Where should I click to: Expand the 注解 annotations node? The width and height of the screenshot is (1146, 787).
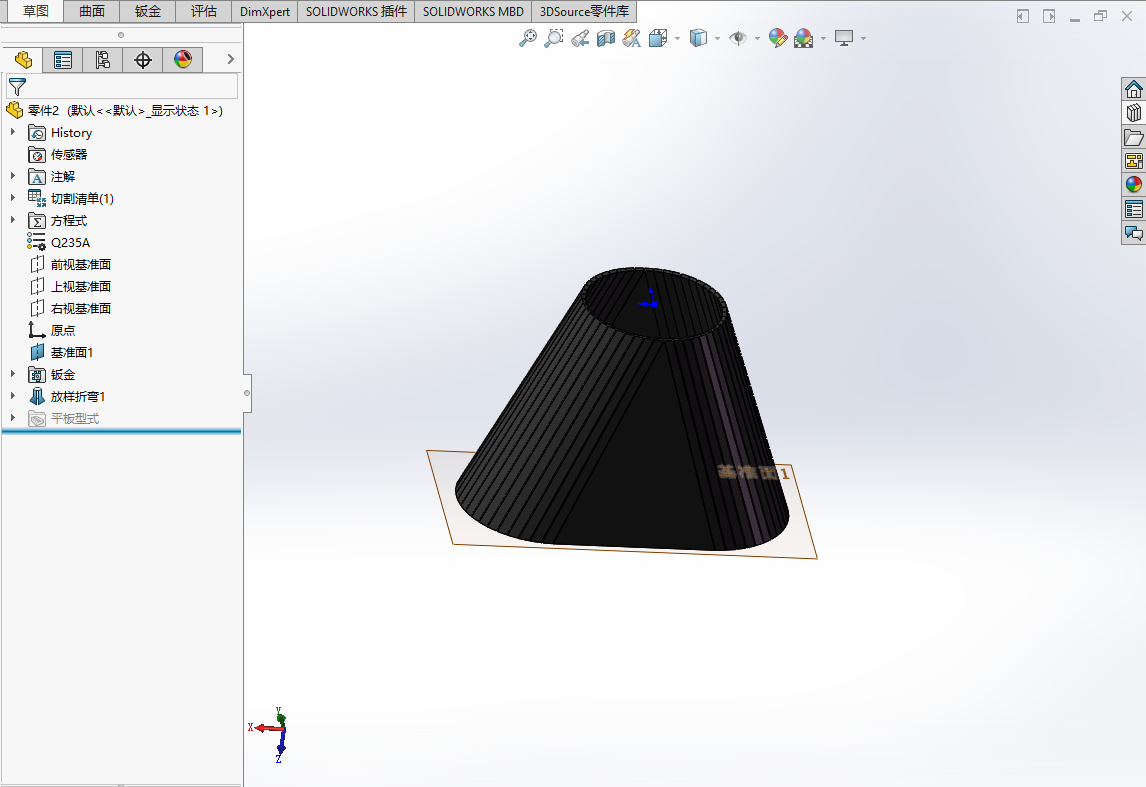click(x=12, y=176)
